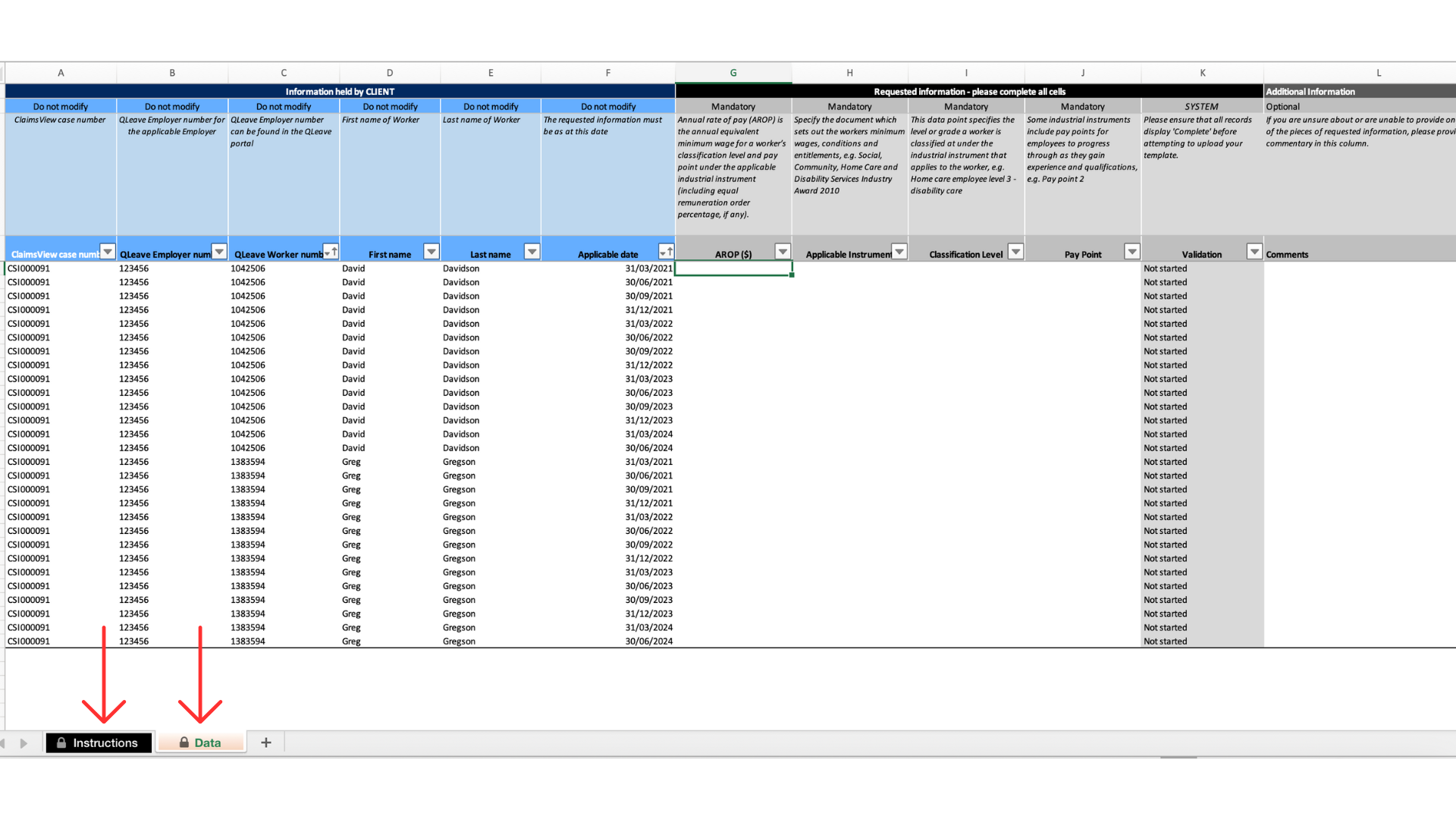The width and height of the screenshot is (1456, 819).
Task: Click the 'Additional Information' header
Action: 1360,92
